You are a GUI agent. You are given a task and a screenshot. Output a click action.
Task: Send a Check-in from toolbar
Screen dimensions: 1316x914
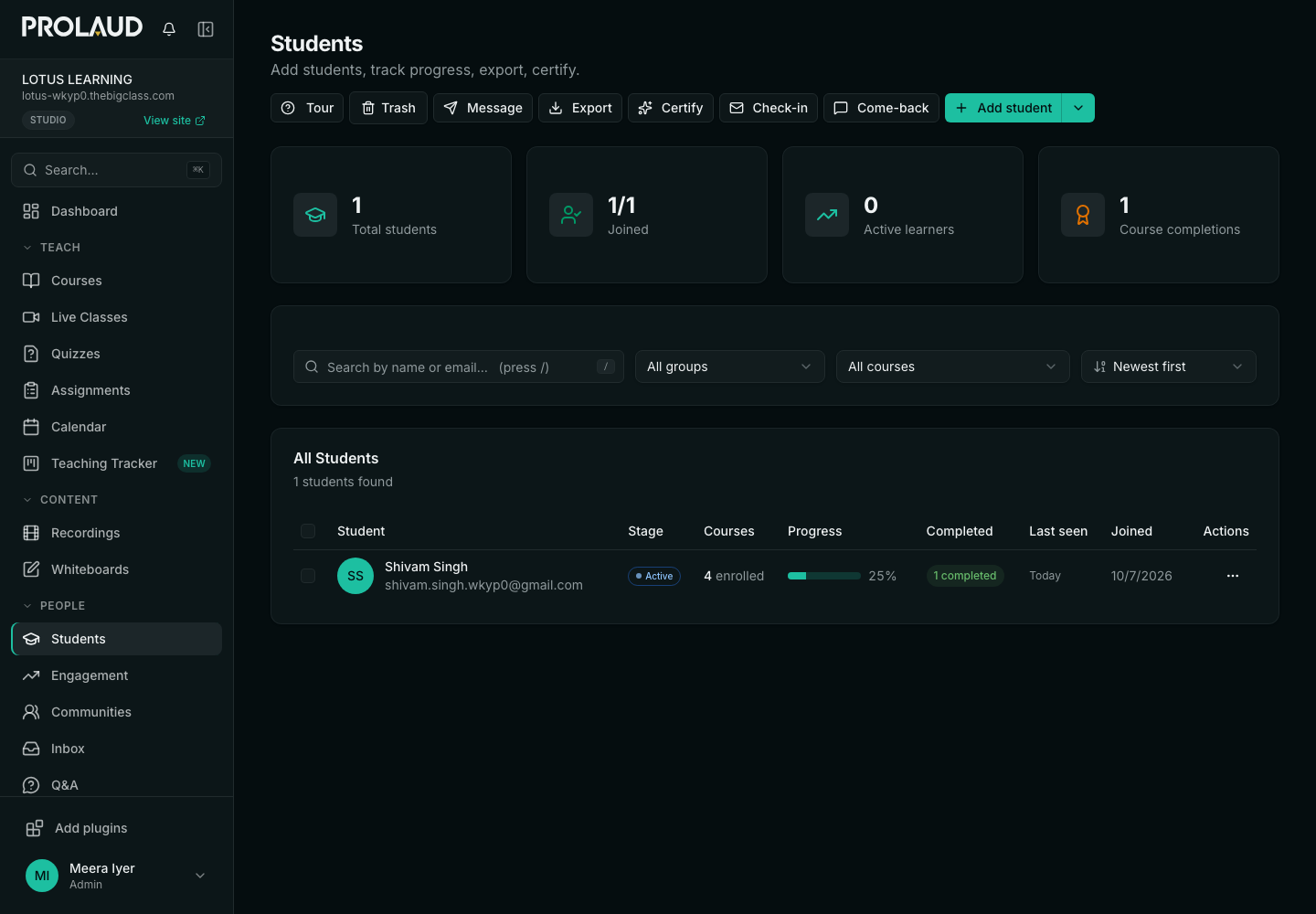(769, 108)
